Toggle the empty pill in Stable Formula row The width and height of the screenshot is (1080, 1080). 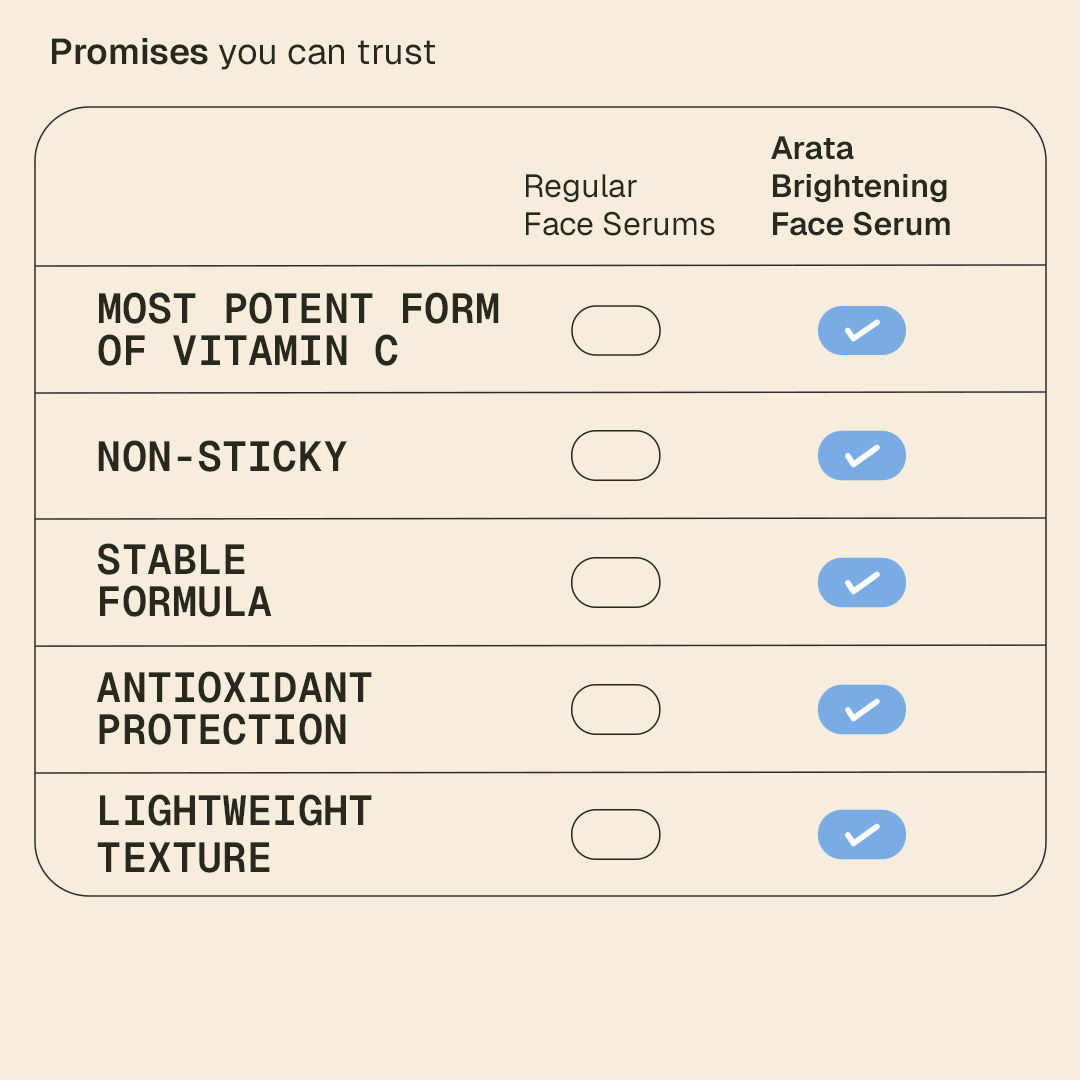tap(615, 583)
